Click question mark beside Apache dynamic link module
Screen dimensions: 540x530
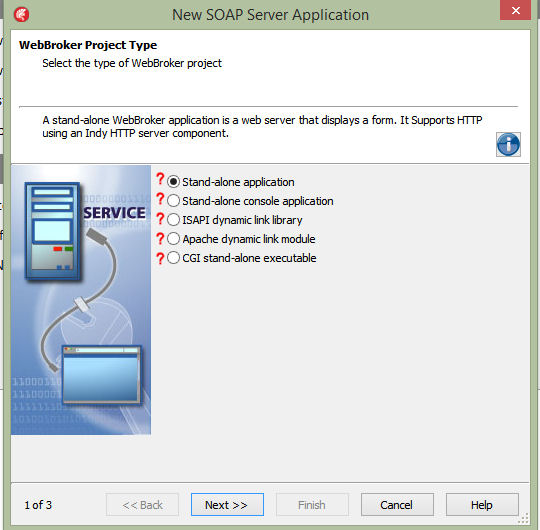(x=160, y=238)
